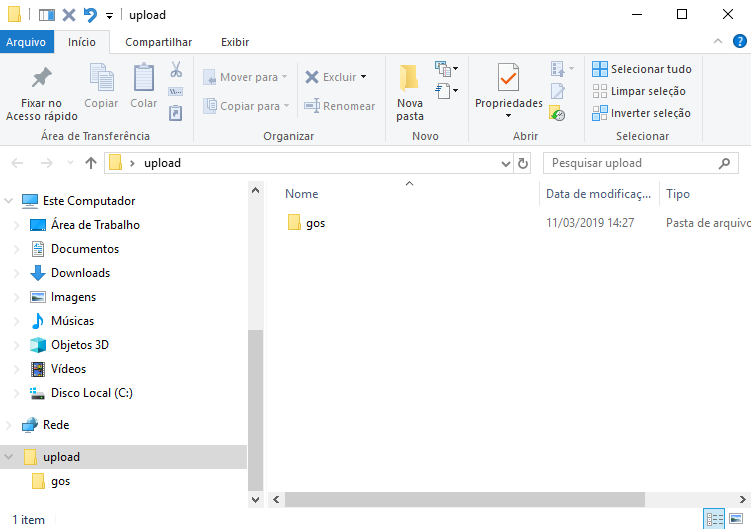
Task: Click the Editar icon in the Abrir group
Action: click(558, 91)
